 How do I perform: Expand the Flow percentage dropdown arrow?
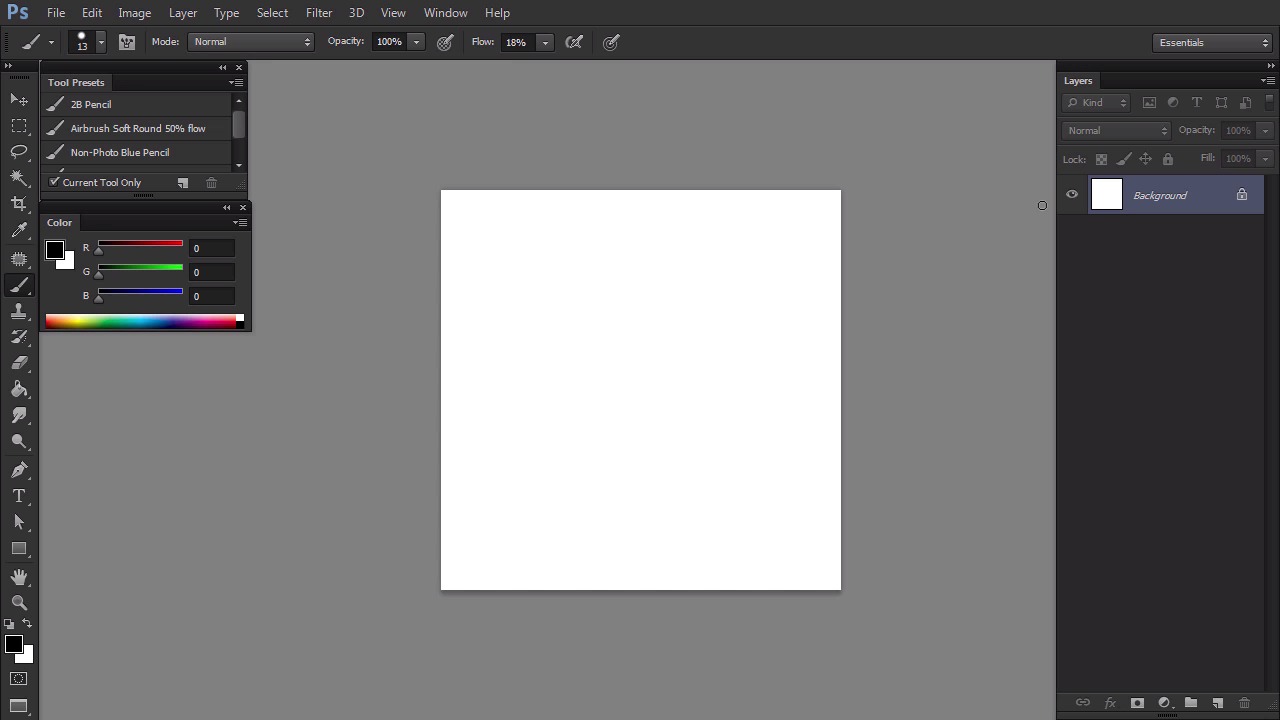coord(545,42)
